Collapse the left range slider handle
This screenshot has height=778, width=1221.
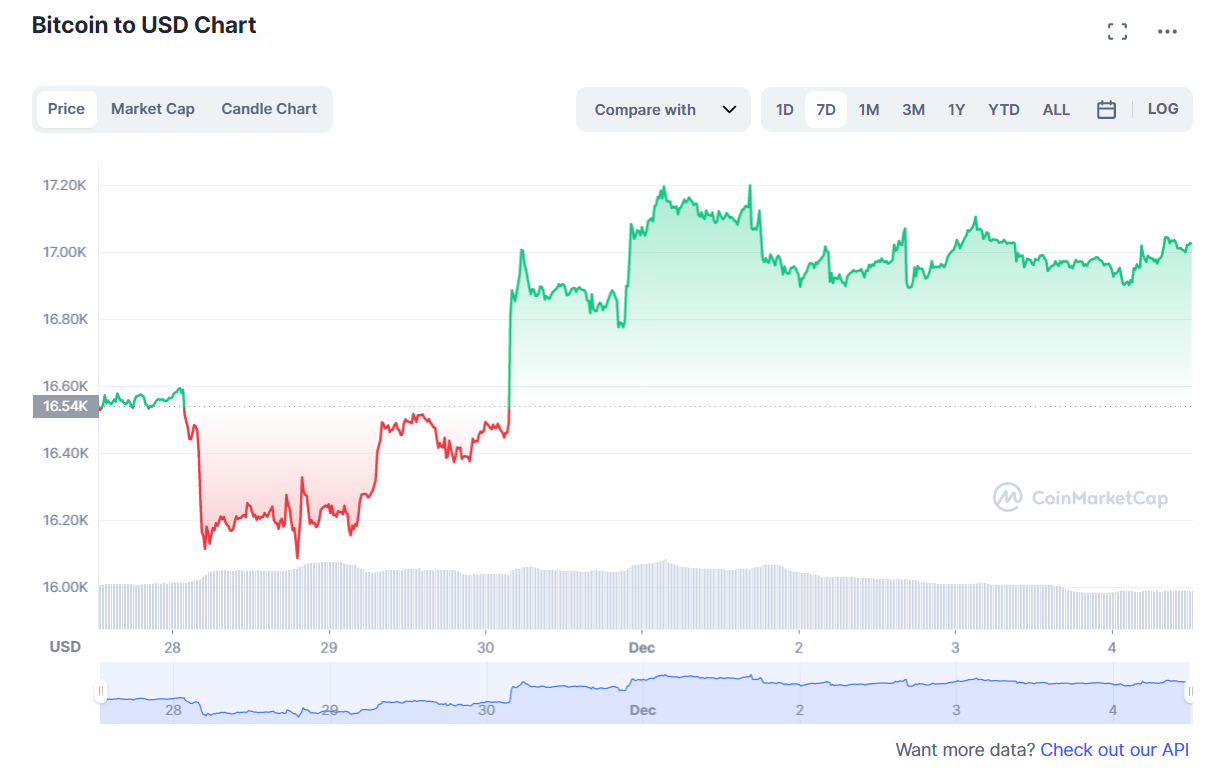(x=102, y=689)
